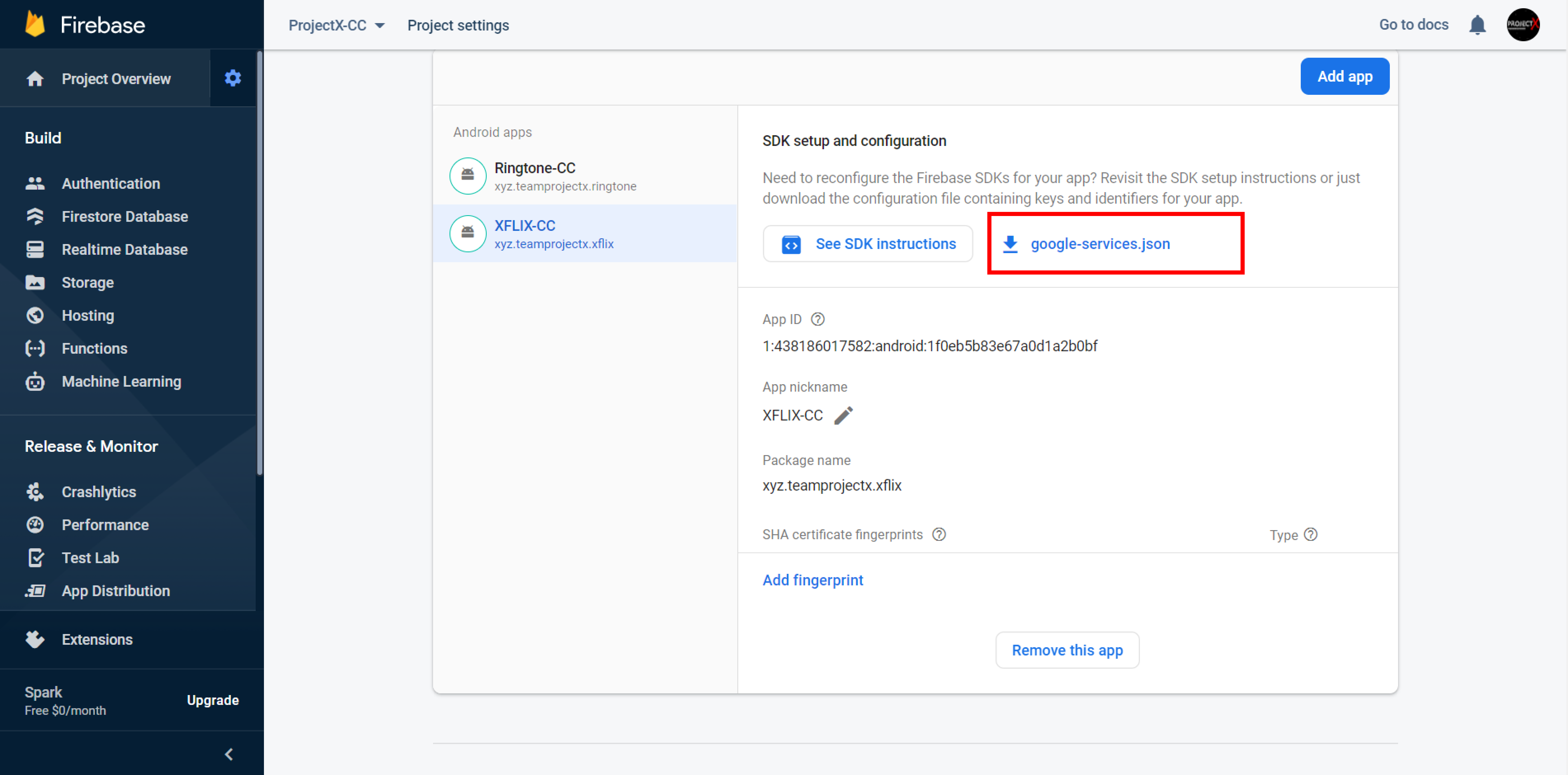Click the Storage folder icon
This screenshot has height=775, width=1568.
pyautogui.click(x=35, y=282)
